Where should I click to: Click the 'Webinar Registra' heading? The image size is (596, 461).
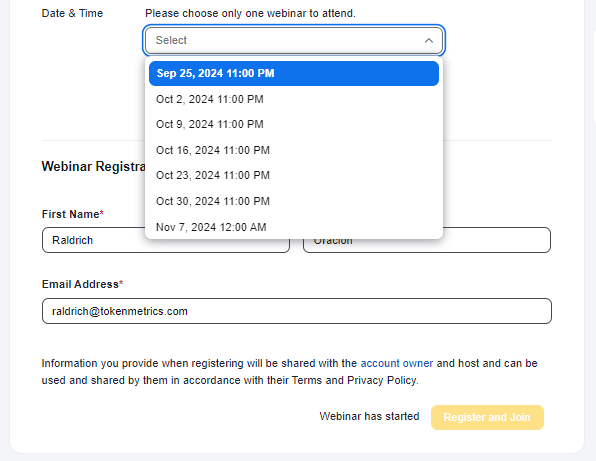(x=93, y=166)
